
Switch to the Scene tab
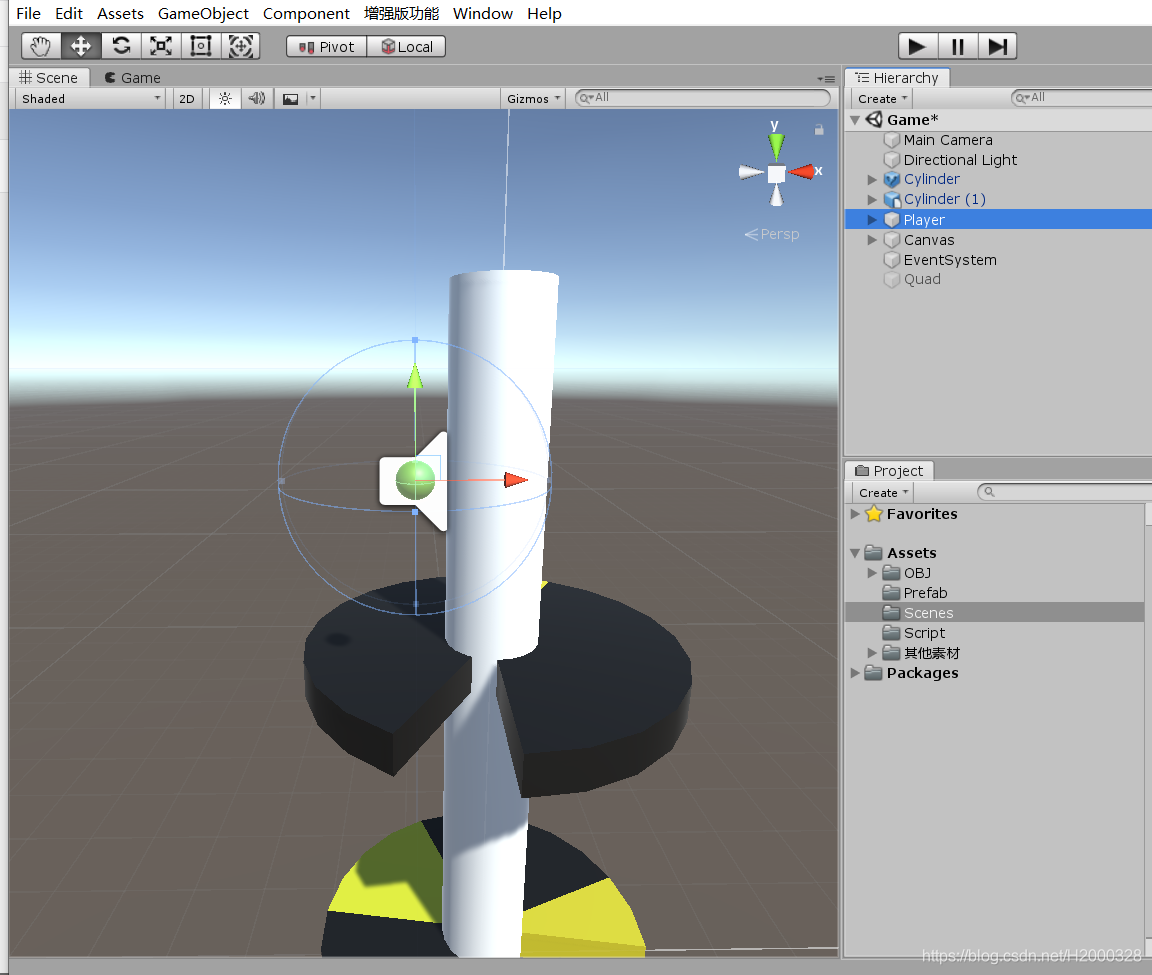pos(49,78)
